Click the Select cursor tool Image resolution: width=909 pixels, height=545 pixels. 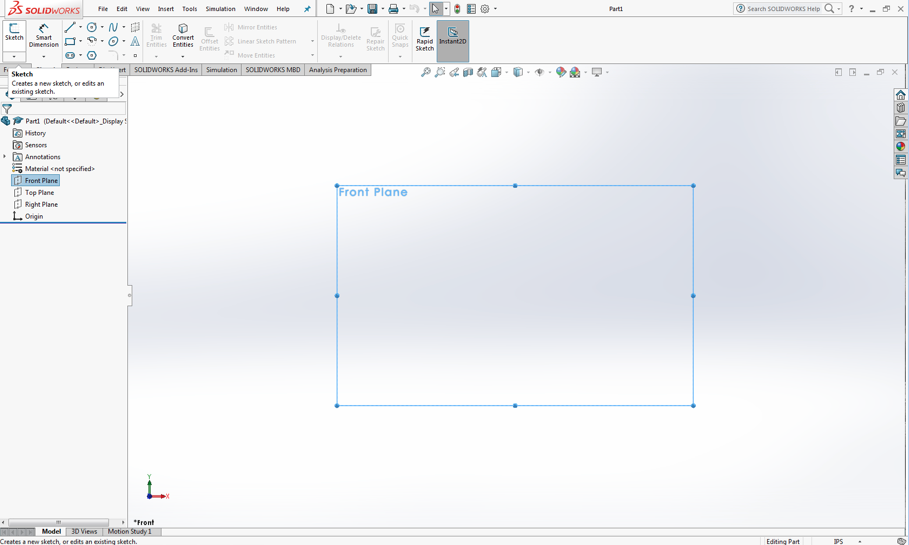[x=435, y=9]
